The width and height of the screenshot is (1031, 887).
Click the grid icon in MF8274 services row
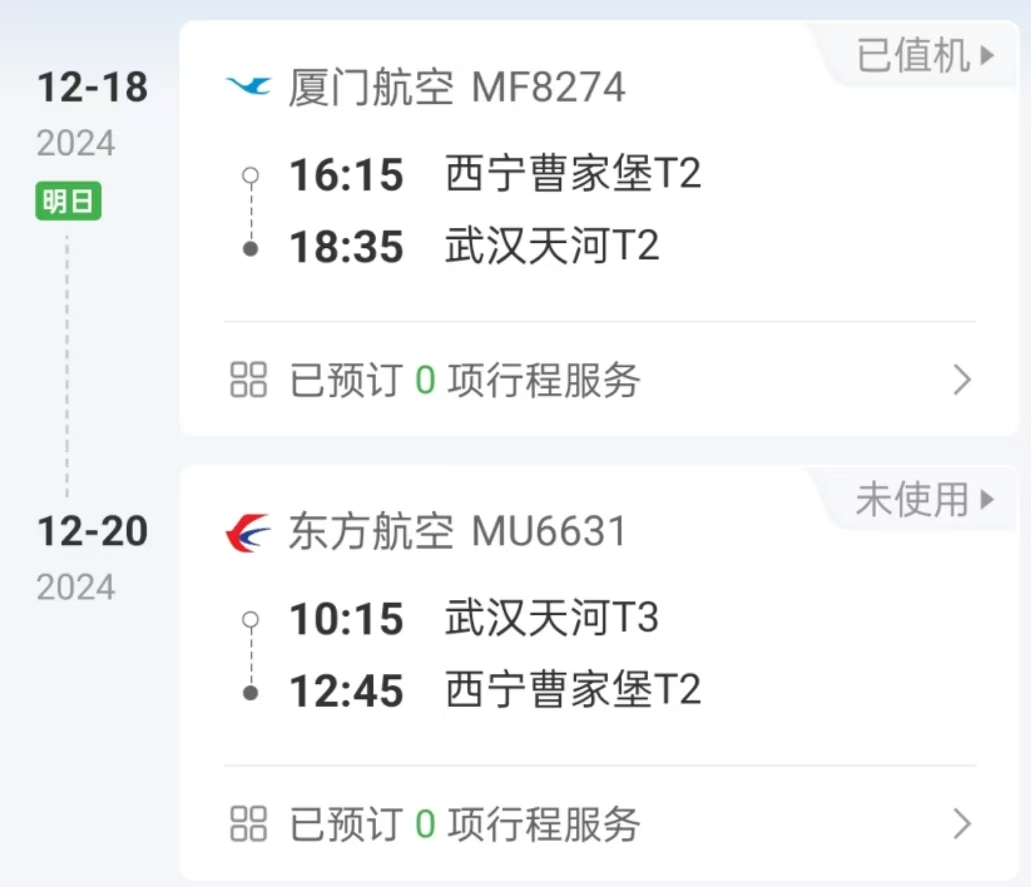click(x=249, y=380)
